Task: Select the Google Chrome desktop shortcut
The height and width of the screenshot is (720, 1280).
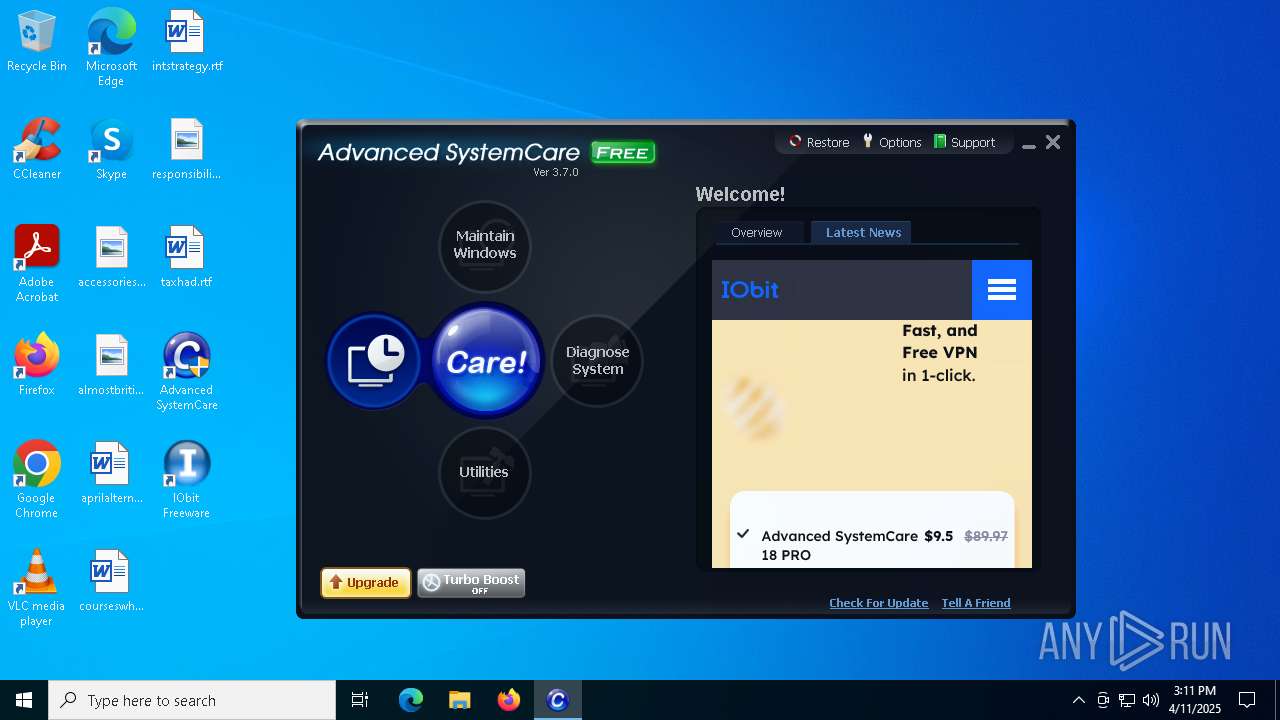Action: click(x=37, y=480)
